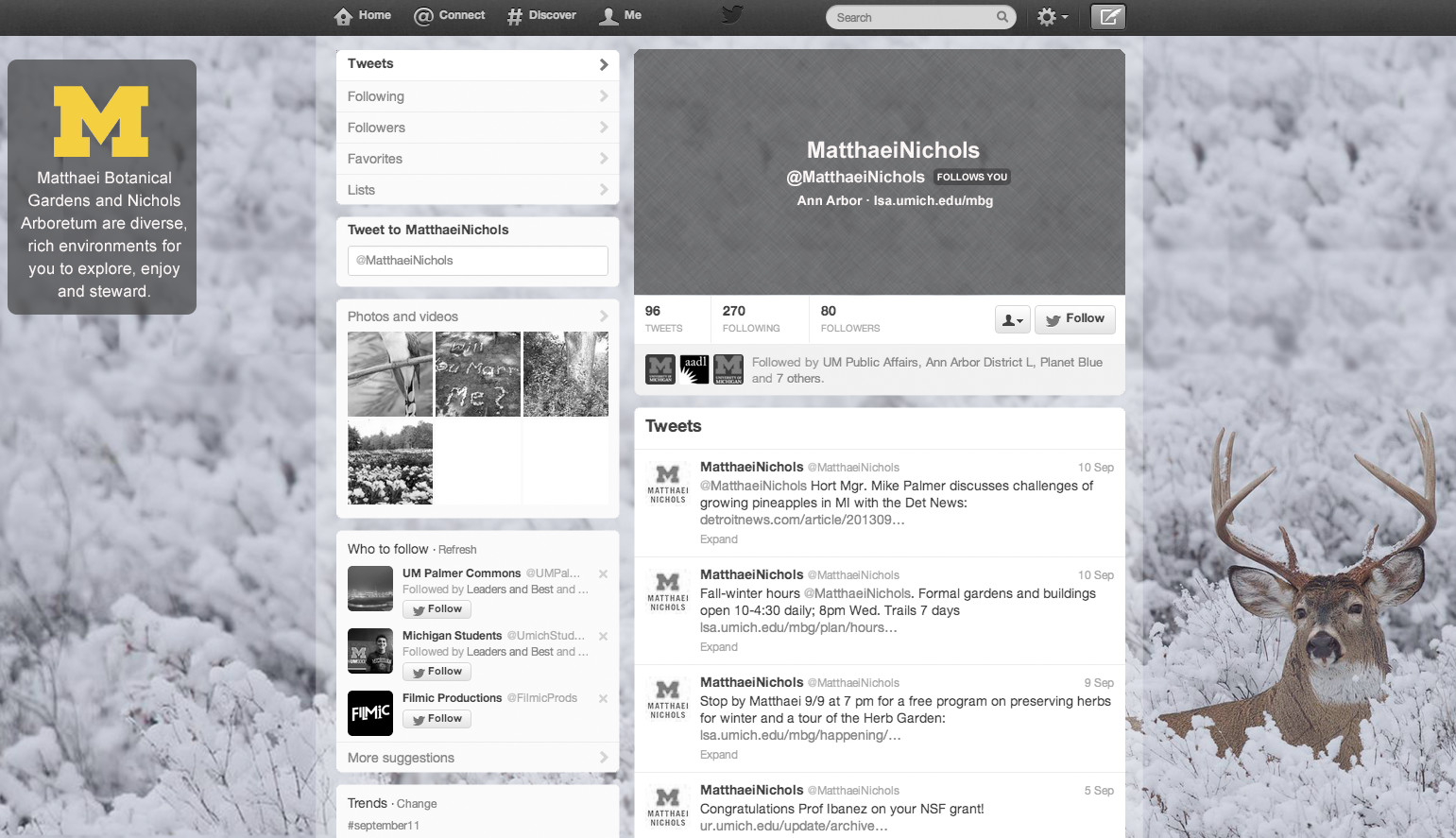Click the compose new tweet icon

1108,17
